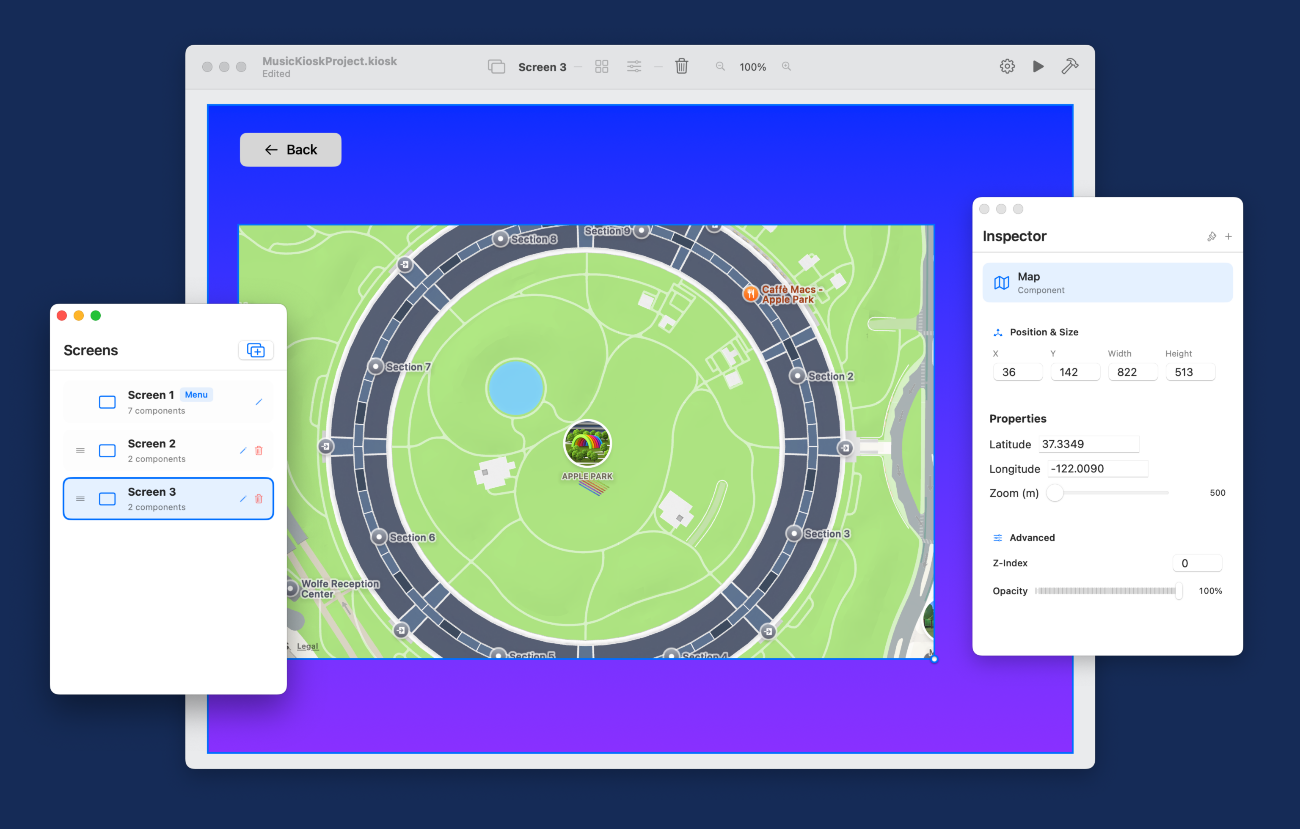
Task: Build project with hammer icon
Action: [x=1069, y=67]
